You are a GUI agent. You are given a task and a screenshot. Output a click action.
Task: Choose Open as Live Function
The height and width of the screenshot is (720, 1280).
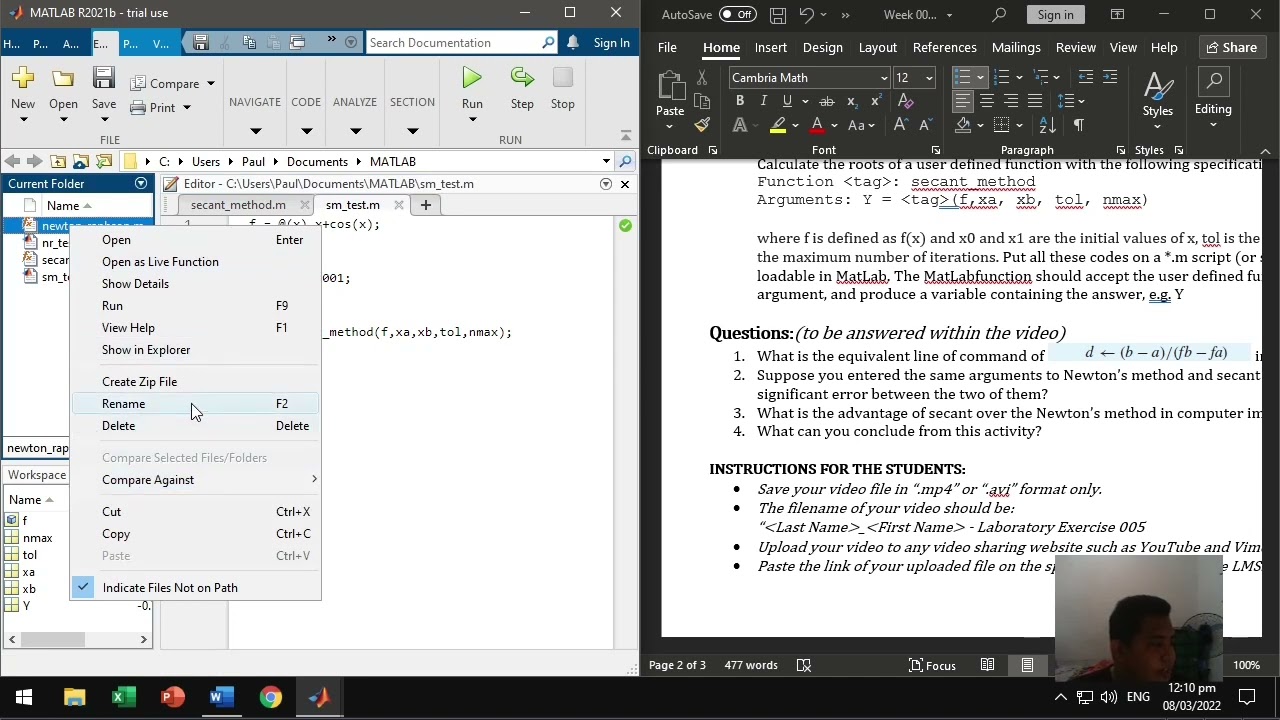196,261
